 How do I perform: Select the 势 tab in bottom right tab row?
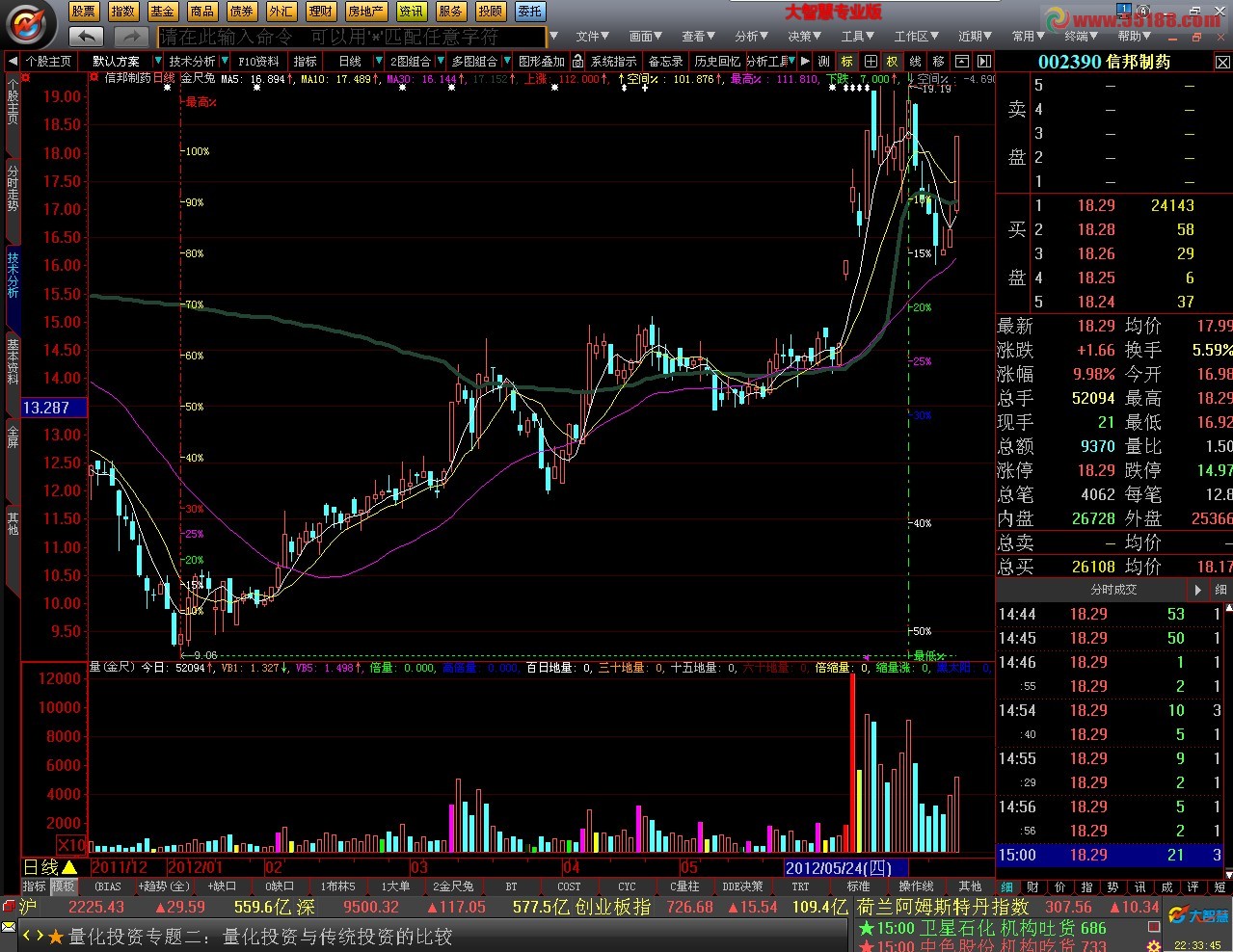1112,886
